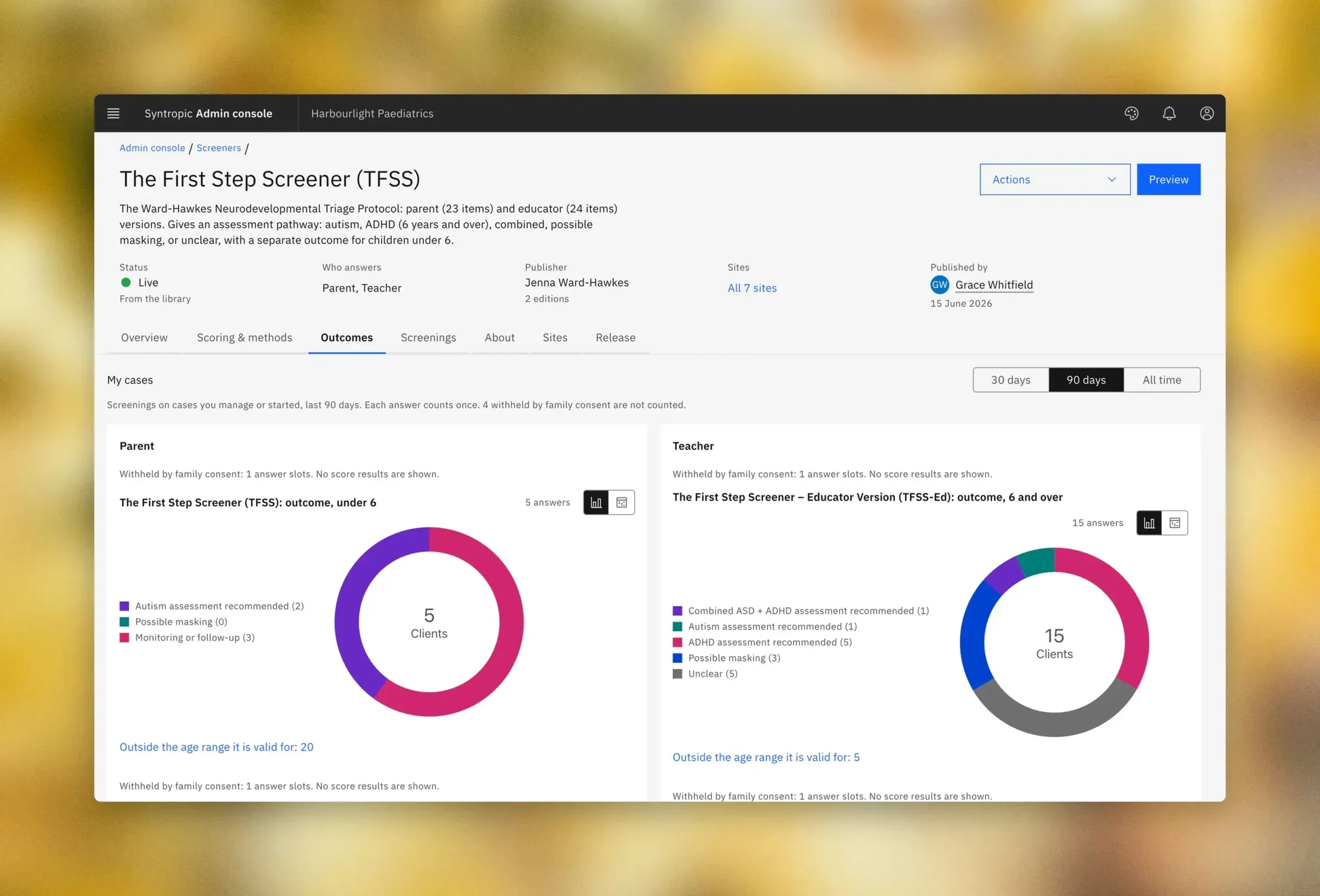Click Parent Autism assessment recommended purple swatch

click(124, 606)
